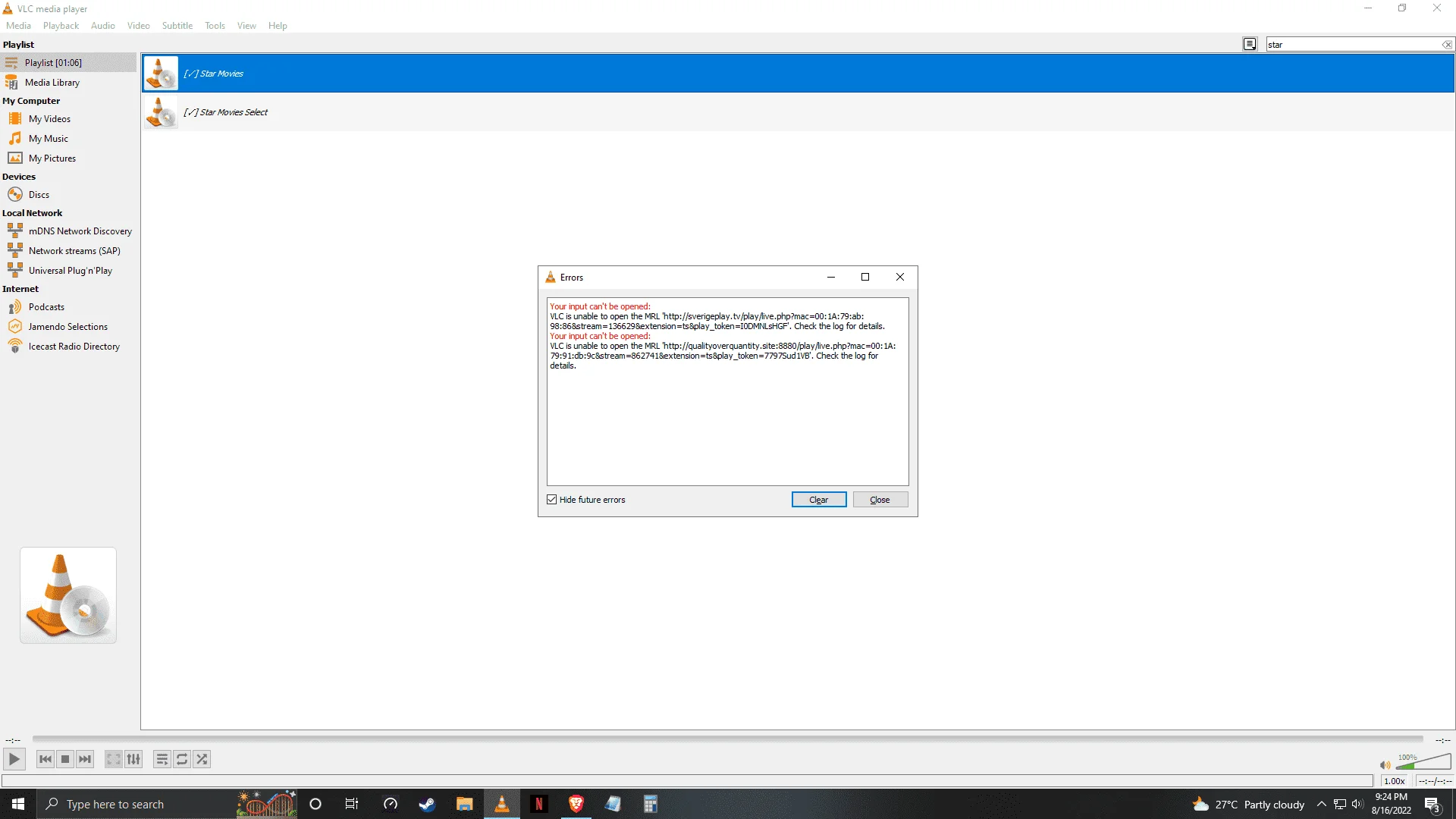This screenshot has height=819, width=1456.
Task: Show hidden system tray icons
Action: point(1322,805)
